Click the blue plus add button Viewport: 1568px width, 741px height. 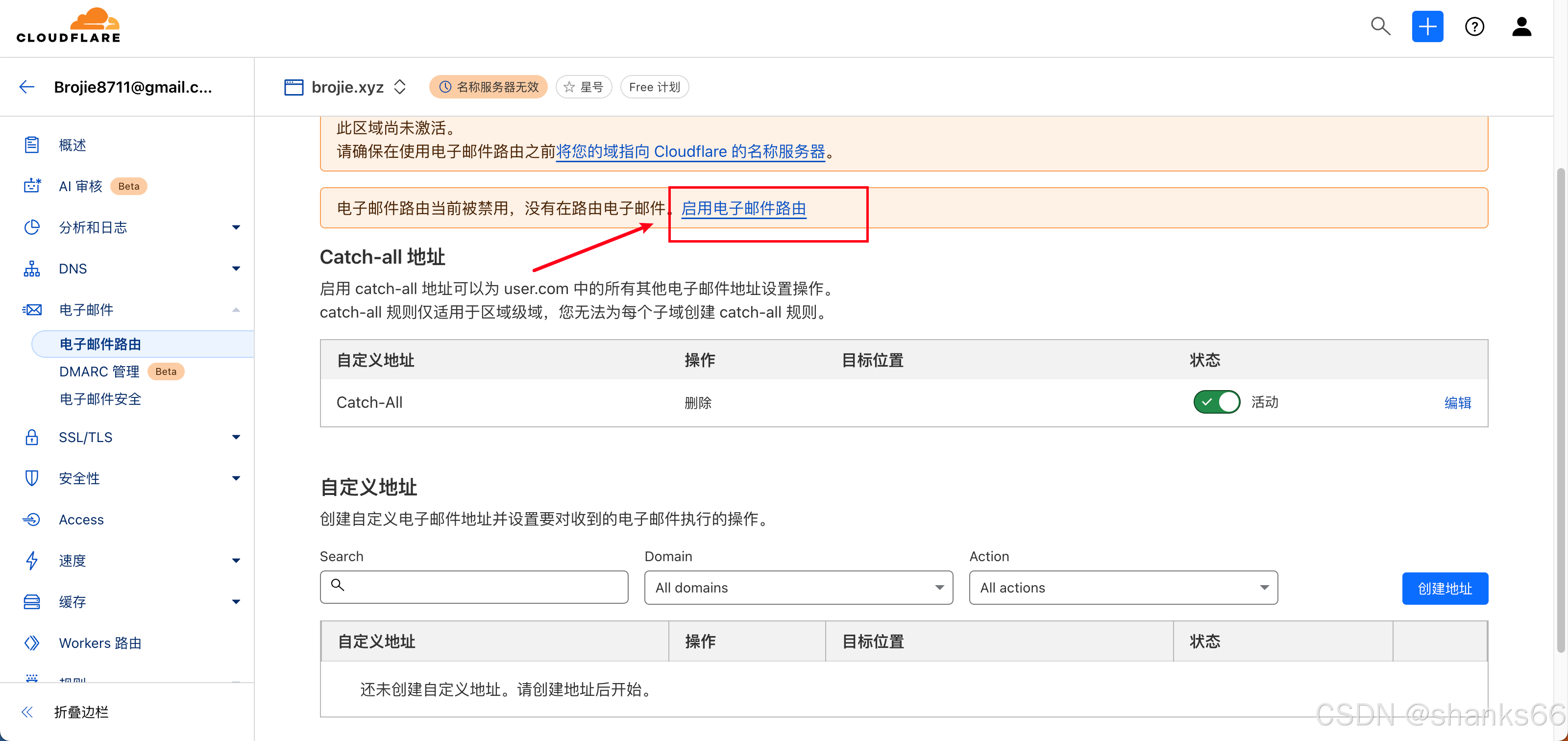pyautogui.click(x=1427, y=27)
